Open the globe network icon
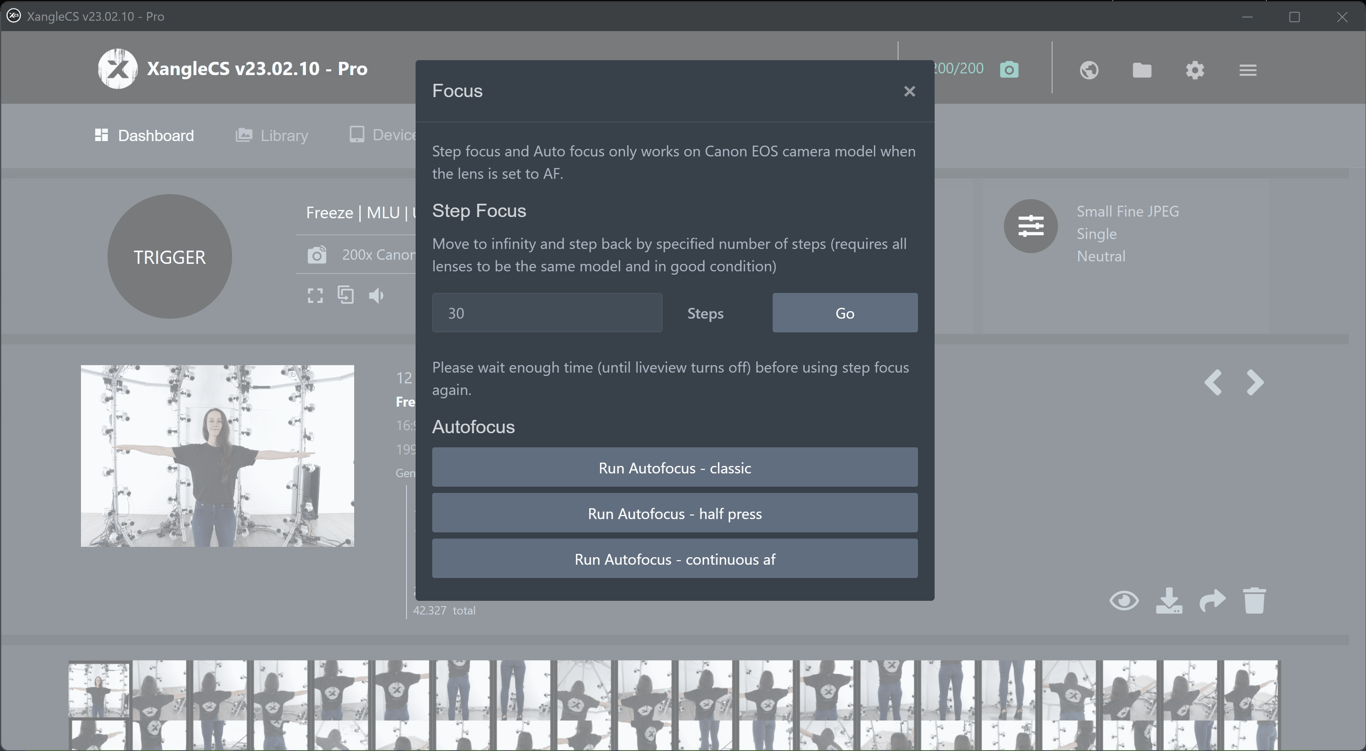Screen dimensions: 1366x751 [x=1089, y=70]
